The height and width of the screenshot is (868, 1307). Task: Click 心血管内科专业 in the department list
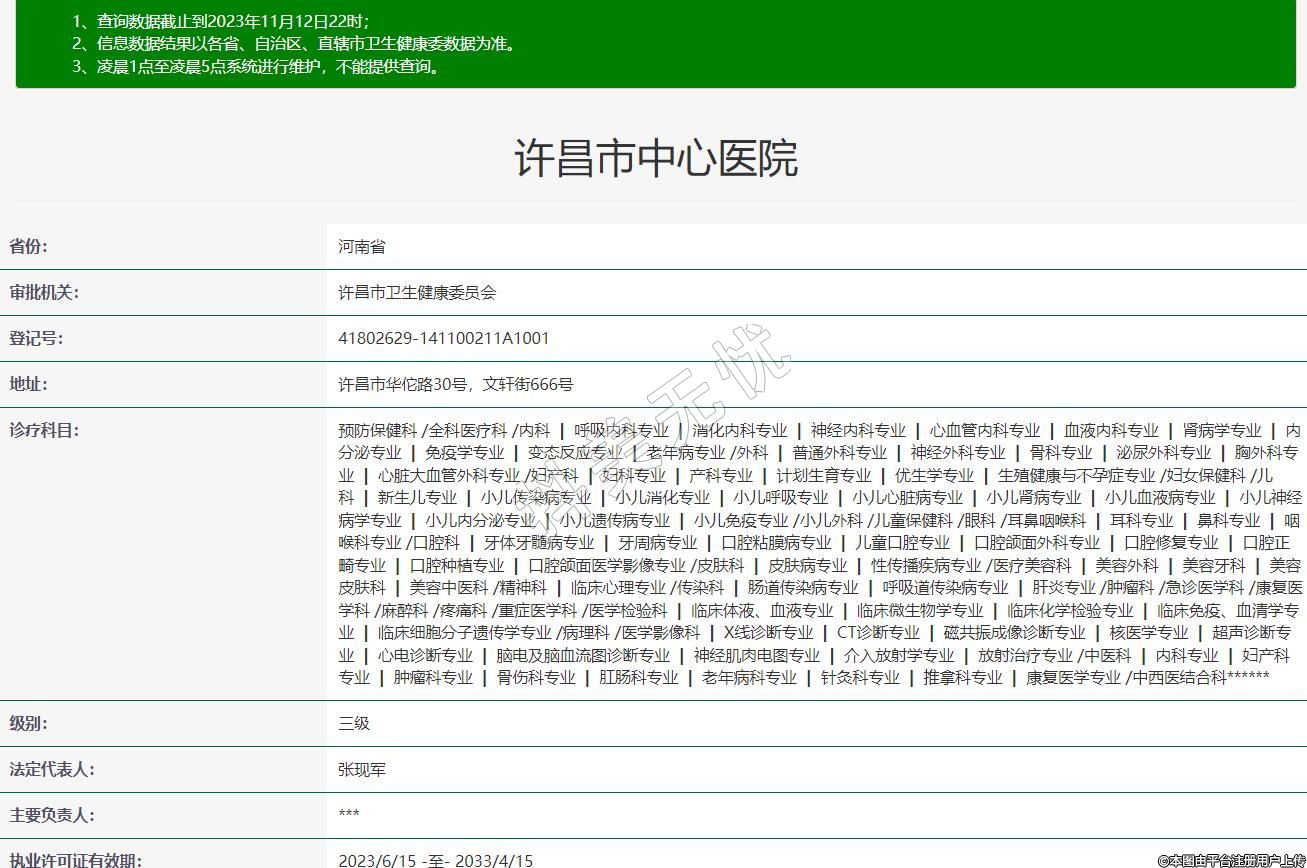pos(984,431)
